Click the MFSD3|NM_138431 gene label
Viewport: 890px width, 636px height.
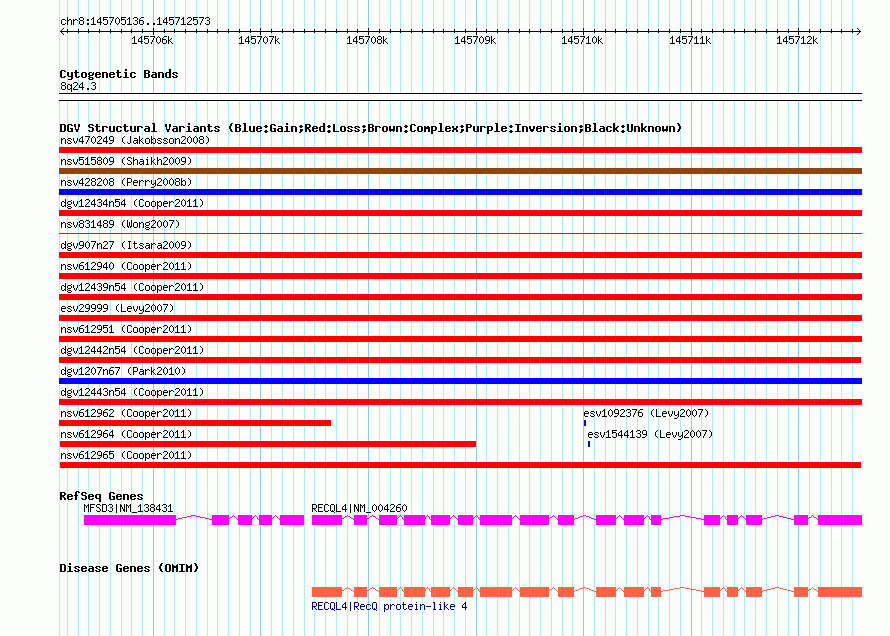(x=128, y=508)
